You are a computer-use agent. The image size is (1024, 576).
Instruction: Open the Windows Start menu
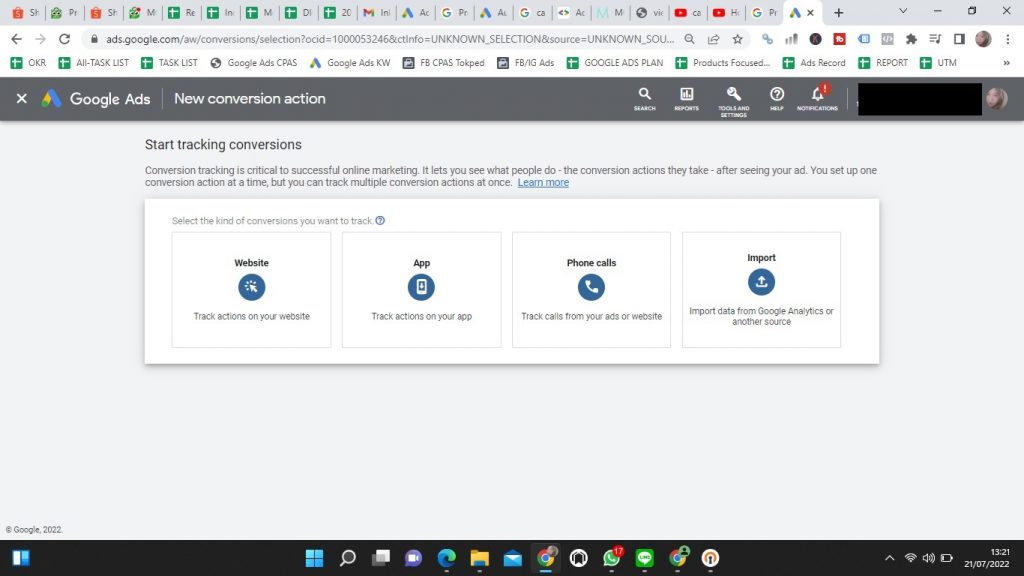(21, 558)
